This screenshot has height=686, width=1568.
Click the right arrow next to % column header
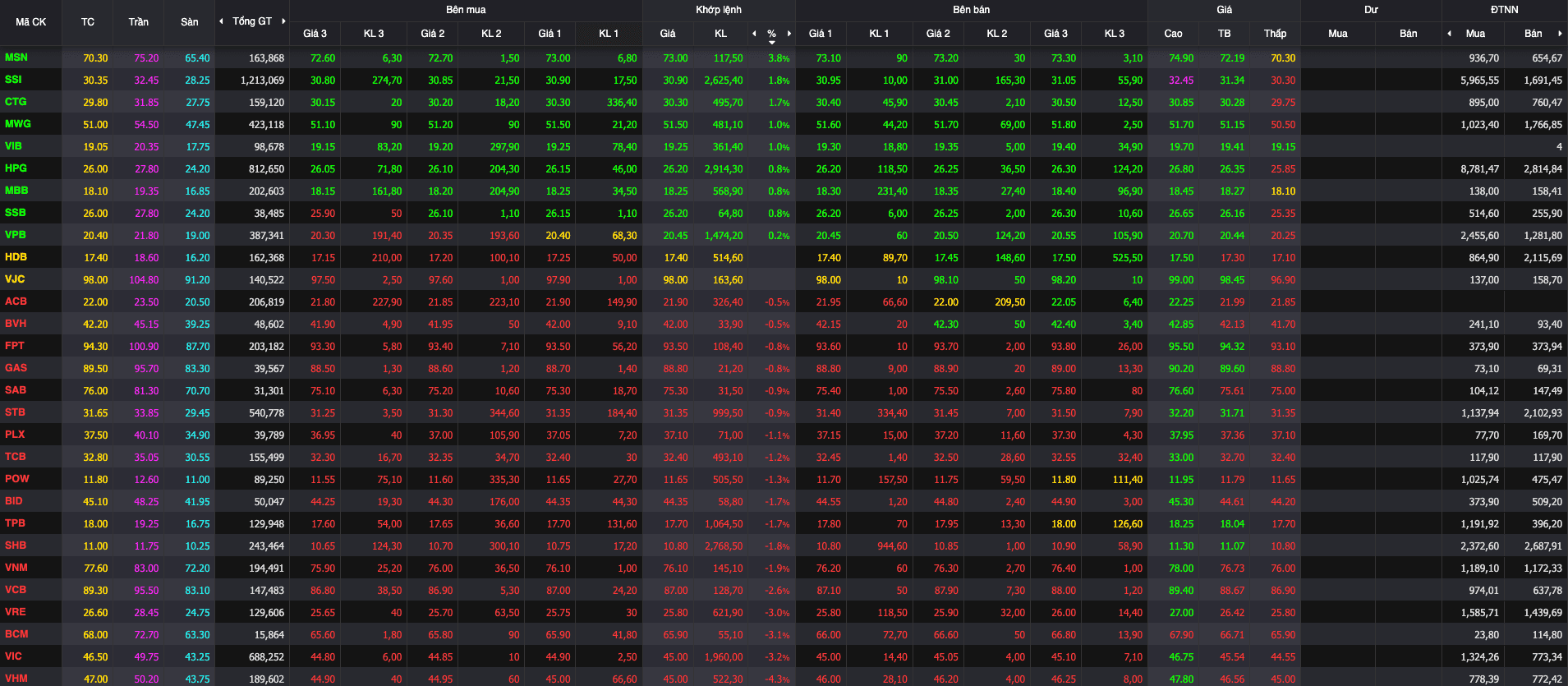[789, 34]
